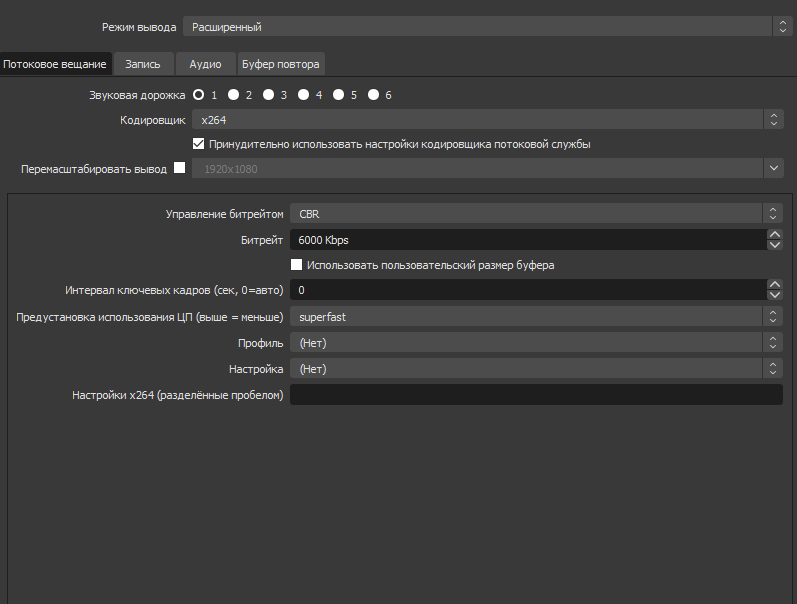The image size is (797, 604).
Task: Switch to the Потоковое вещание tab
Action: (56, 64)
